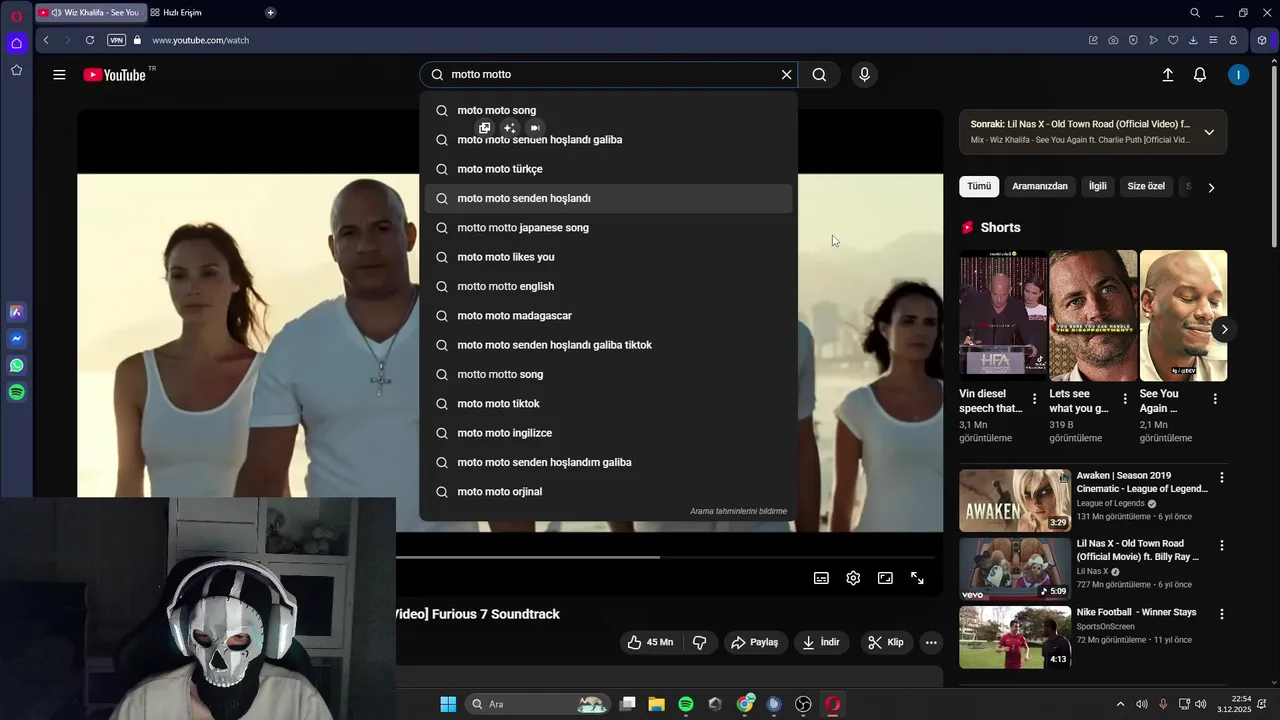Show hidden system tray icons
Viewport: 1280px width, 720px height.
[x=1120, y=704]
